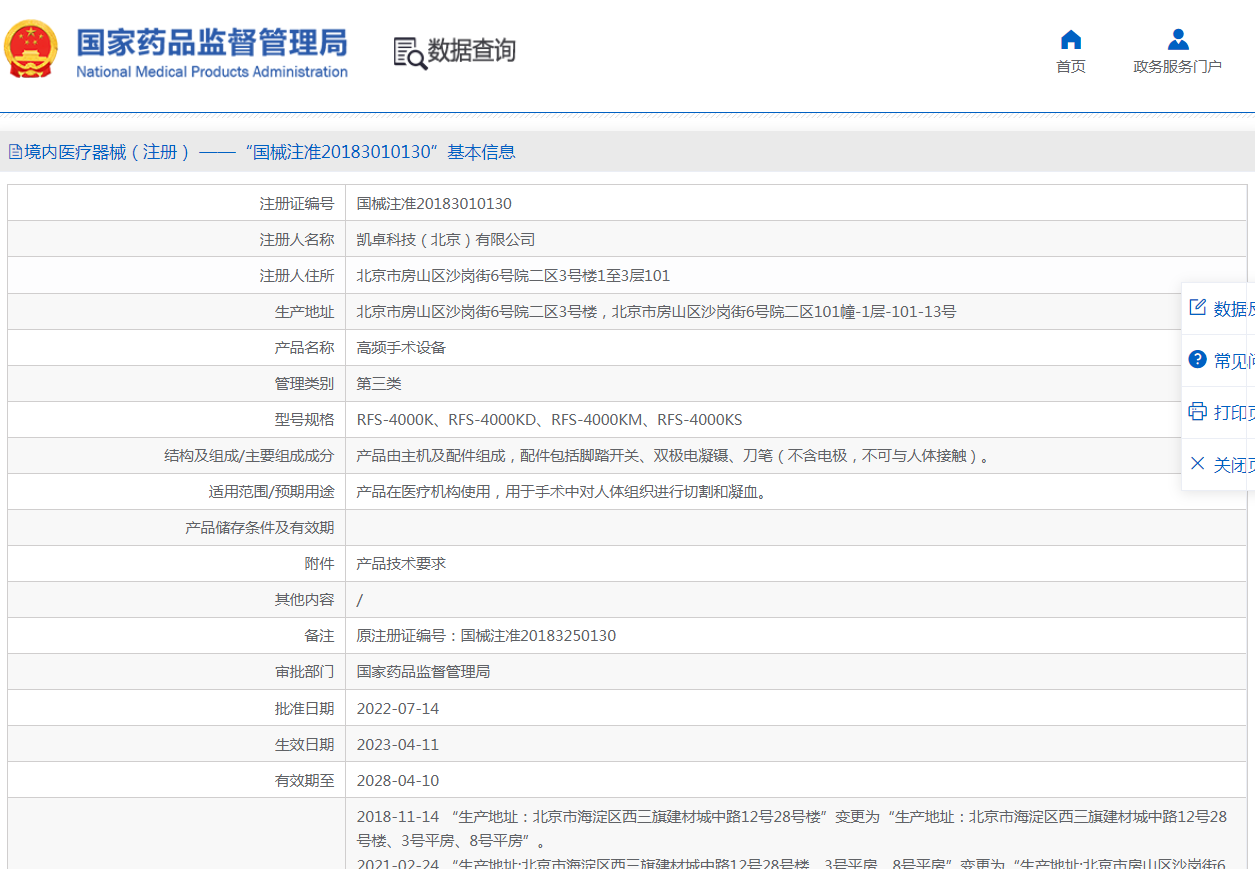The image size is (1255, 869).
Task: Click the 首页 home icon
Action: [1071, 40]
